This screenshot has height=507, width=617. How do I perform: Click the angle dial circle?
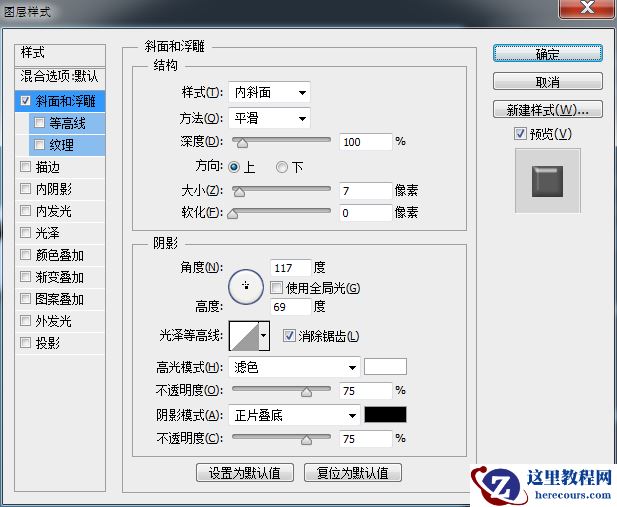coord(246,287)
